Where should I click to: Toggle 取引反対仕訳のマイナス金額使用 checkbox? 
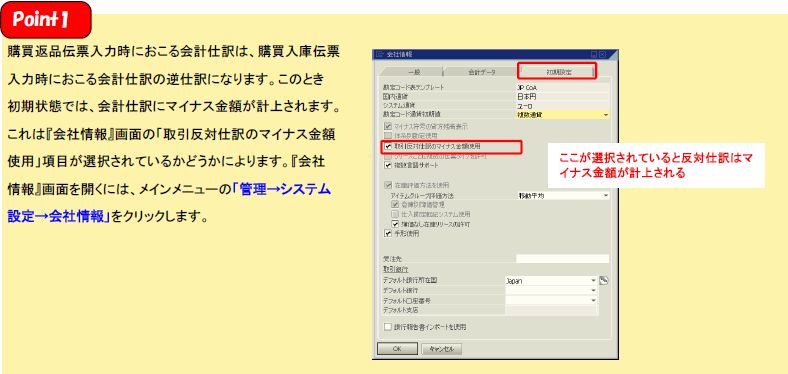tap(387, 146)
